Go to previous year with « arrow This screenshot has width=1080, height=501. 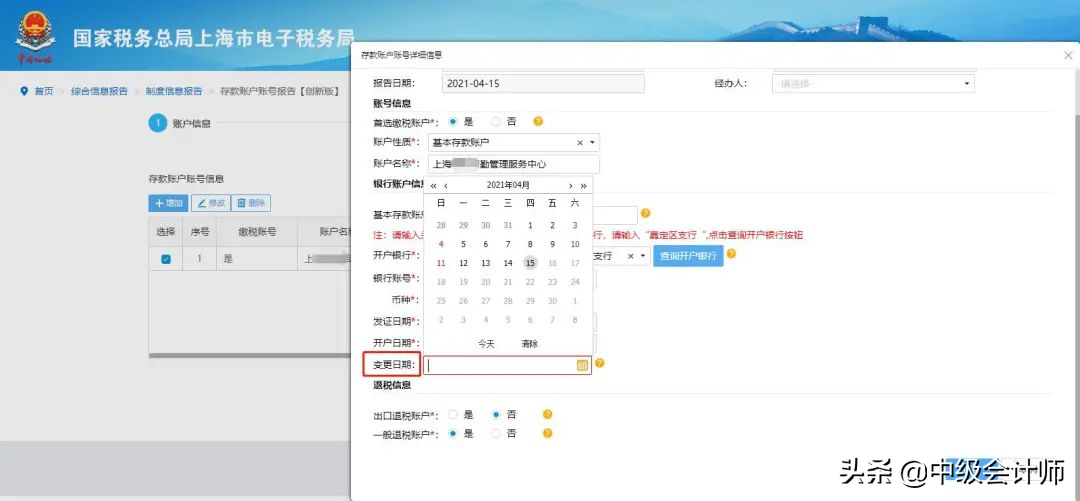tap(433, 185)
